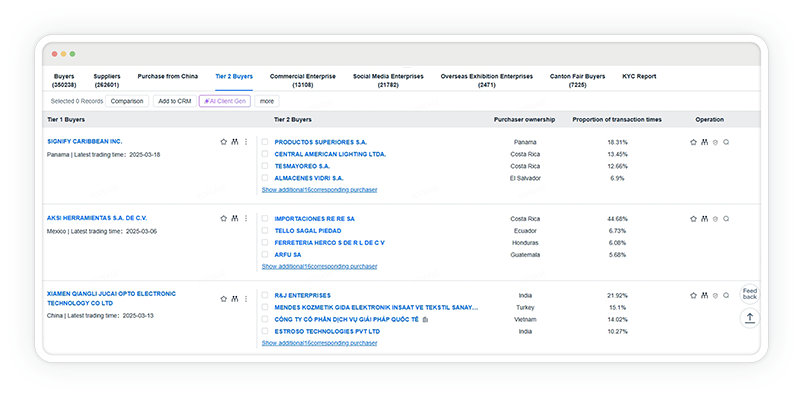804x398 pixels.
Task: Click binoculars icon beside AKSI HERRAMIENTAS
Action: (x=235, y=218)
